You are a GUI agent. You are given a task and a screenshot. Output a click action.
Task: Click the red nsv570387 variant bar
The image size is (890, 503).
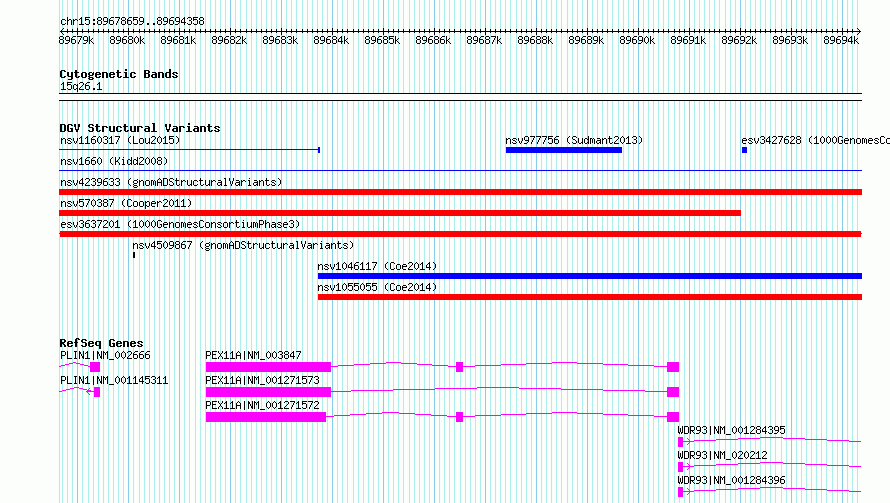[x=400, y=213]
